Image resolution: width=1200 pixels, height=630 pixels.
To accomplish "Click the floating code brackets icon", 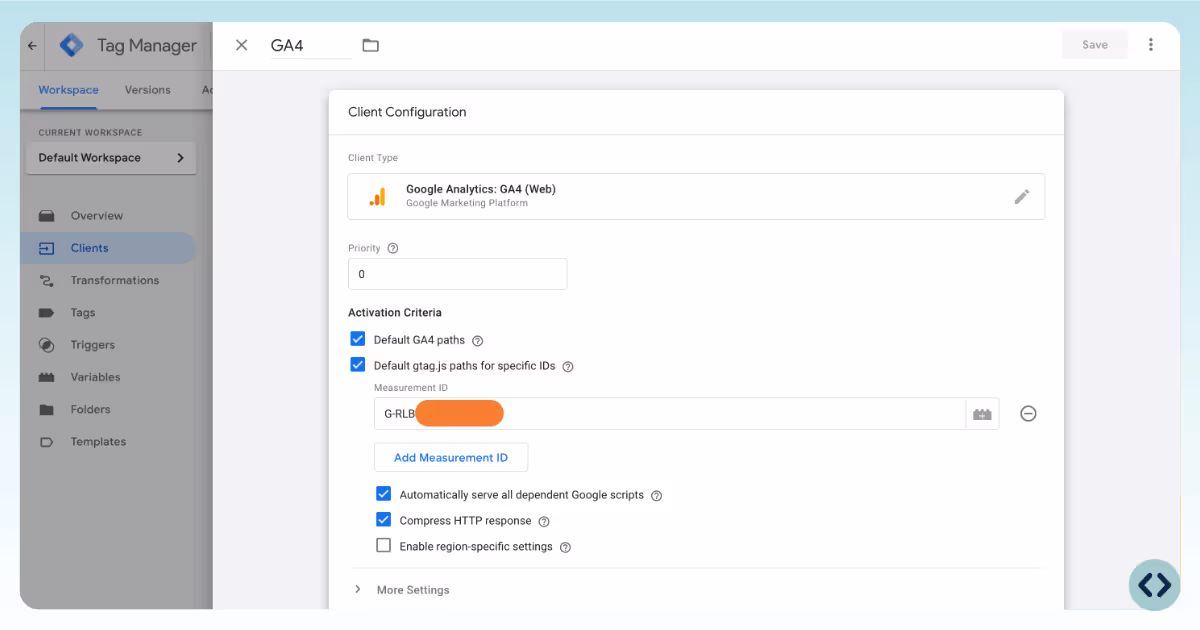I will pyautogui.click(x=1154, y=585).
